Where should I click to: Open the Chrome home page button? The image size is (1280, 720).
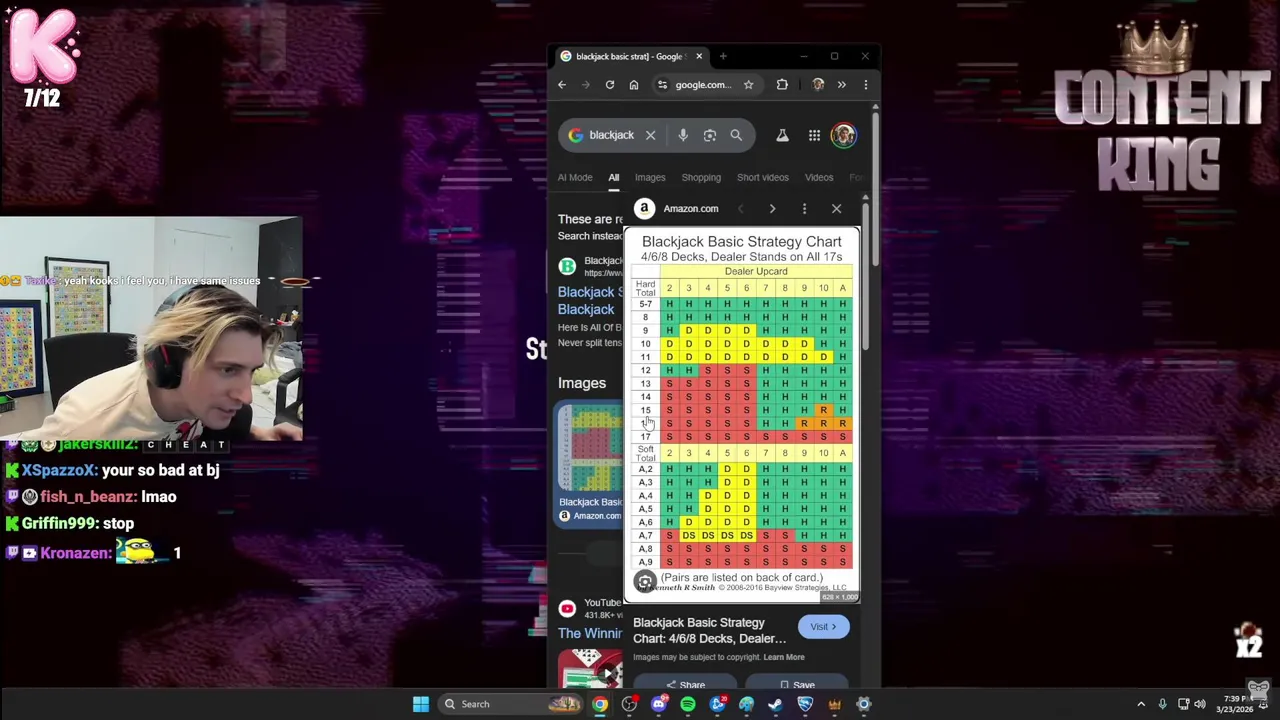[634, 85]
